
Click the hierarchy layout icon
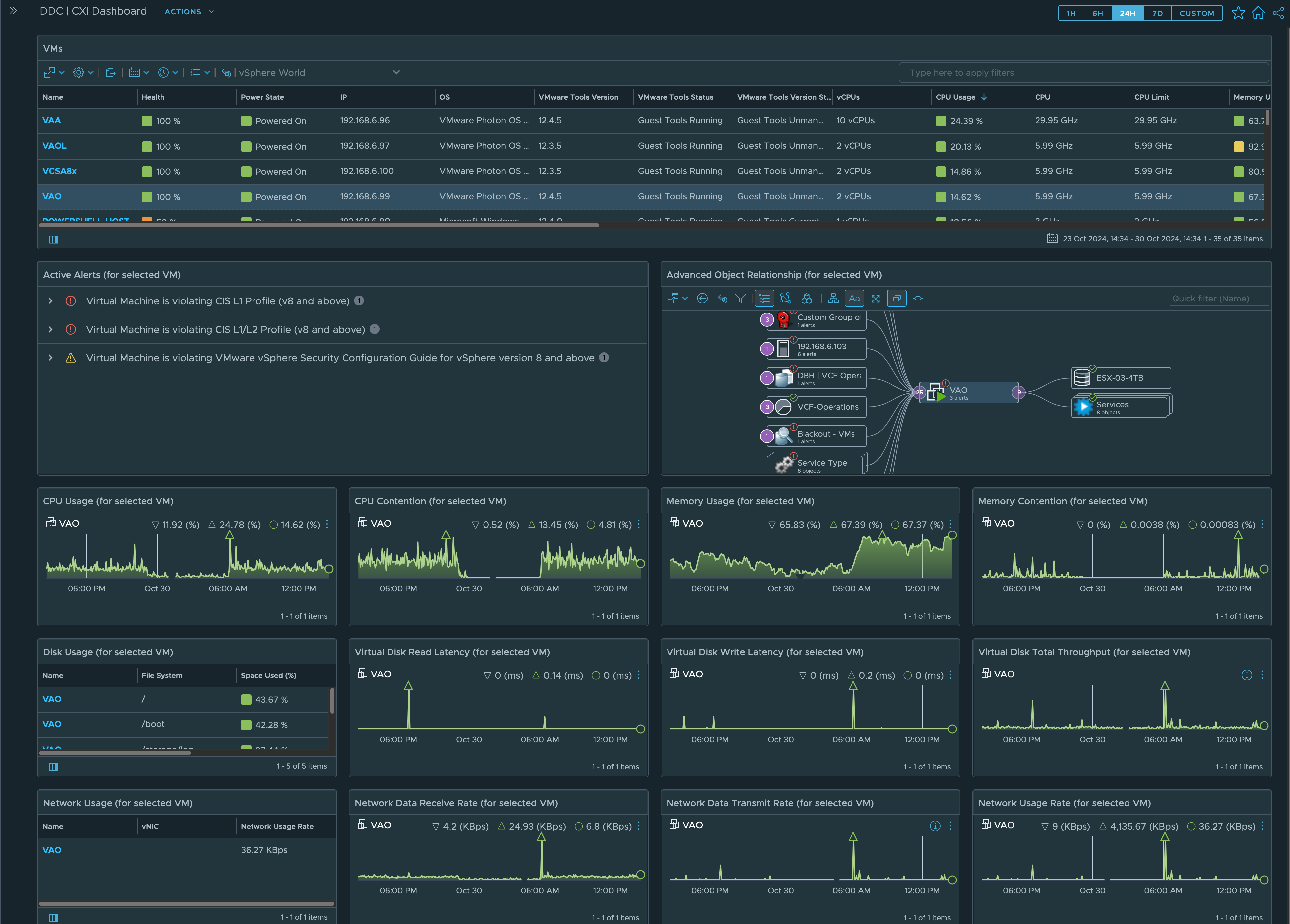[x=833, y=298]
